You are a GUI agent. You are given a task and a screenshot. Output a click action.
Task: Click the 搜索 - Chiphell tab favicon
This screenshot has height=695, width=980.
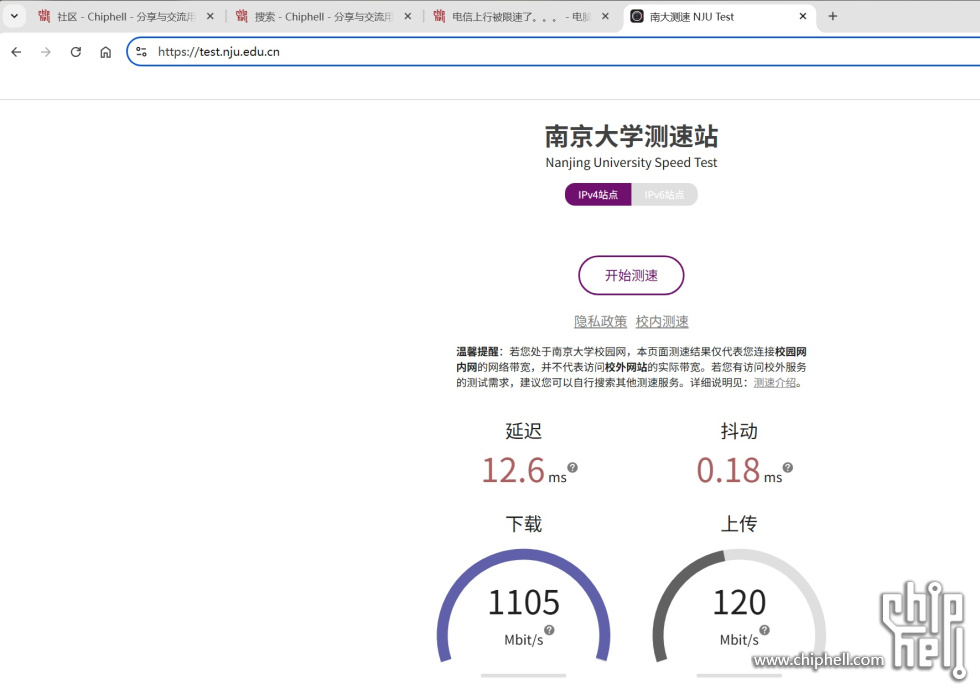point(242,16)
